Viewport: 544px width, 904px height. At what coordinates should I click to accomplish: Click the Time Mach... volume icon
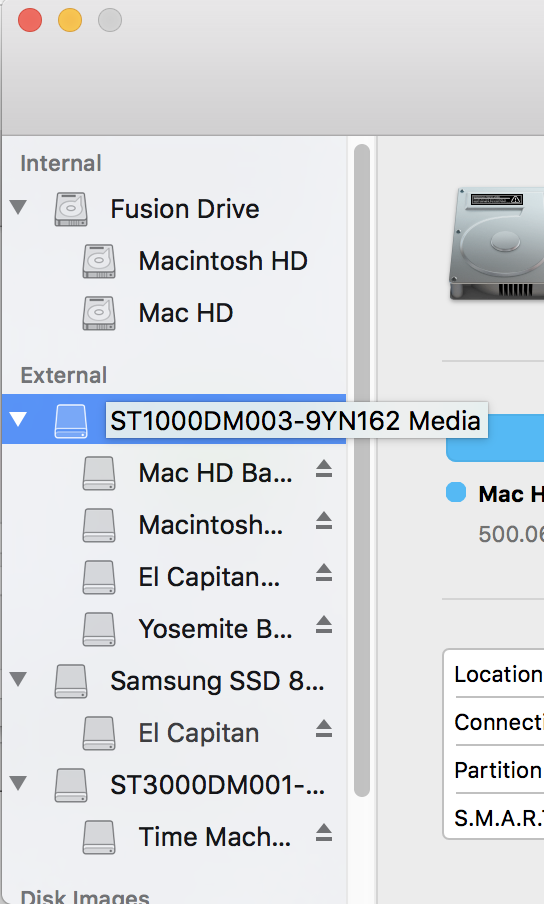point(99,837)
